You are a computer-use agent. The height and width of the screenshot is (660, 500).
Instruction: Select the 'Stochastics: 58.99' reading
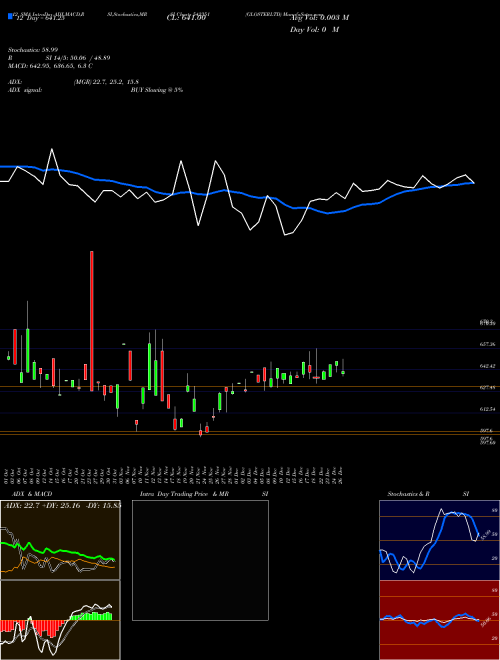coord(33,50)
